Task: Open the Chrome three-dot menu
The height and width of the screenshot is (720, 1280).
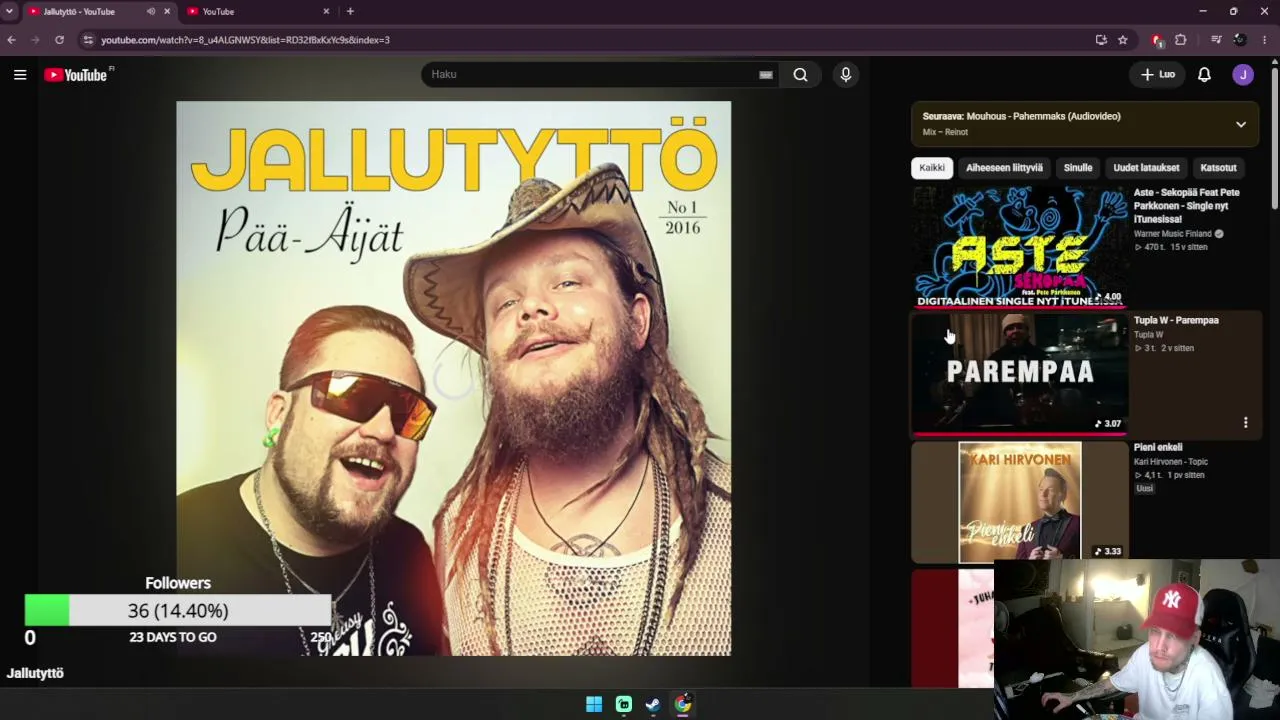Action: 1264,40
